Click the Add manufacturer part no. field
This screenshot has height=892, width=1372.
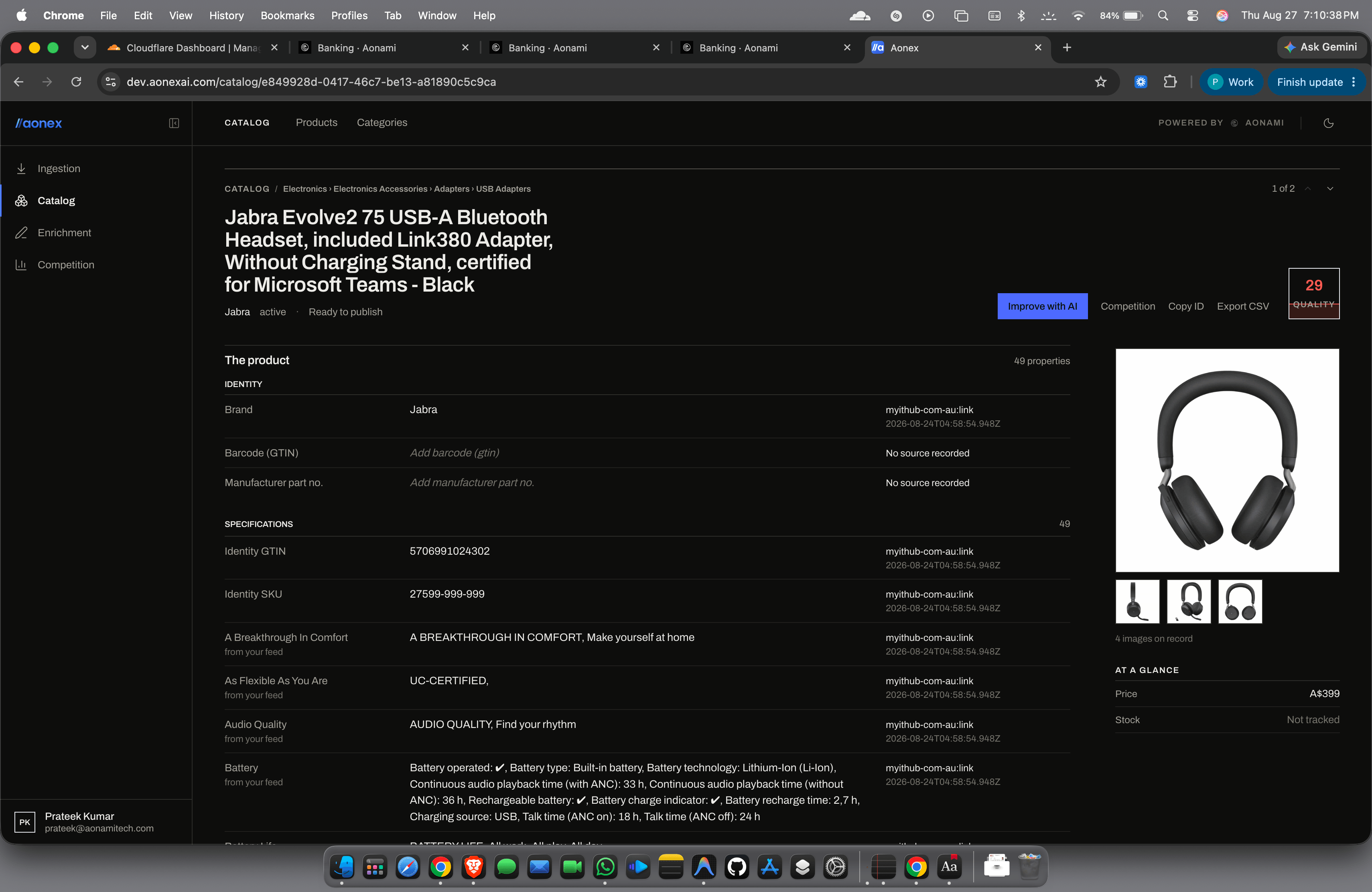[x=471, y=482]
